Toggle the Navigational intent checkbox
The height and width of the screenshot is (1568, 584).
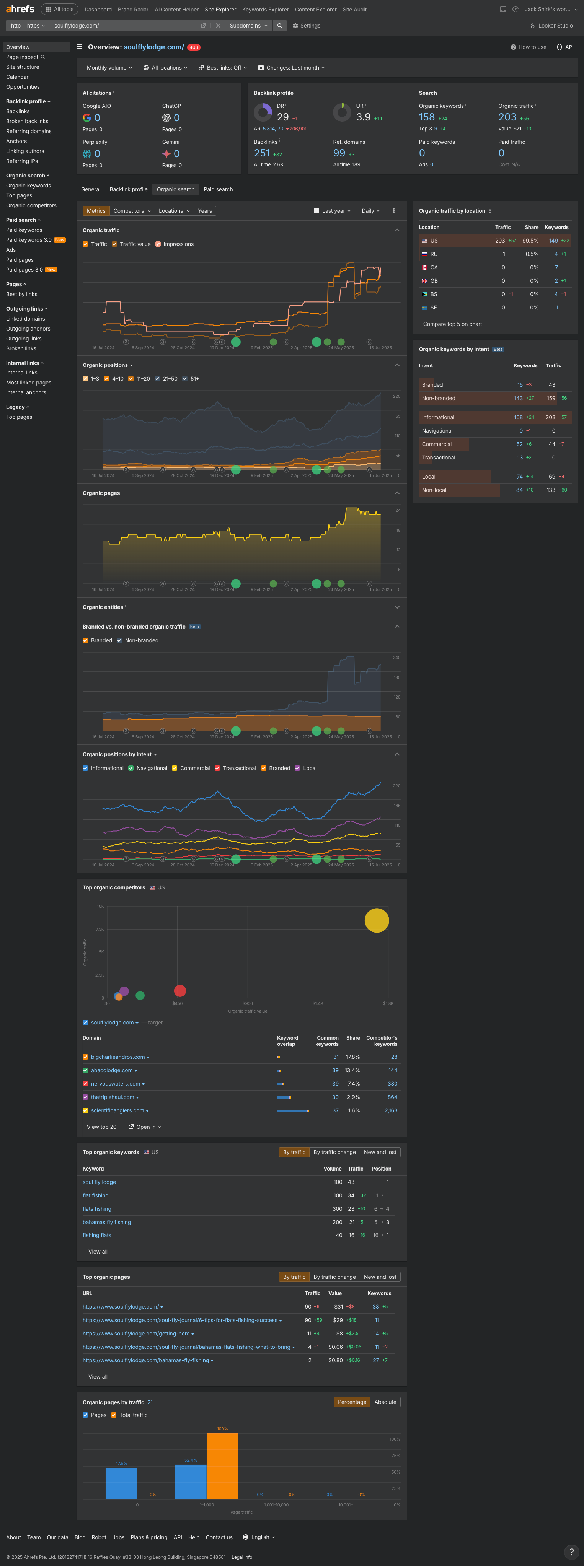pyautogui.click(x=131, y=768)
